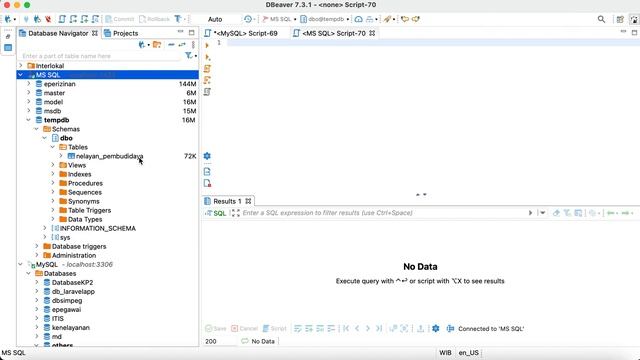Open dbo@tempdb active schema selector
640x360 pixels.
(x=325, y=19)
